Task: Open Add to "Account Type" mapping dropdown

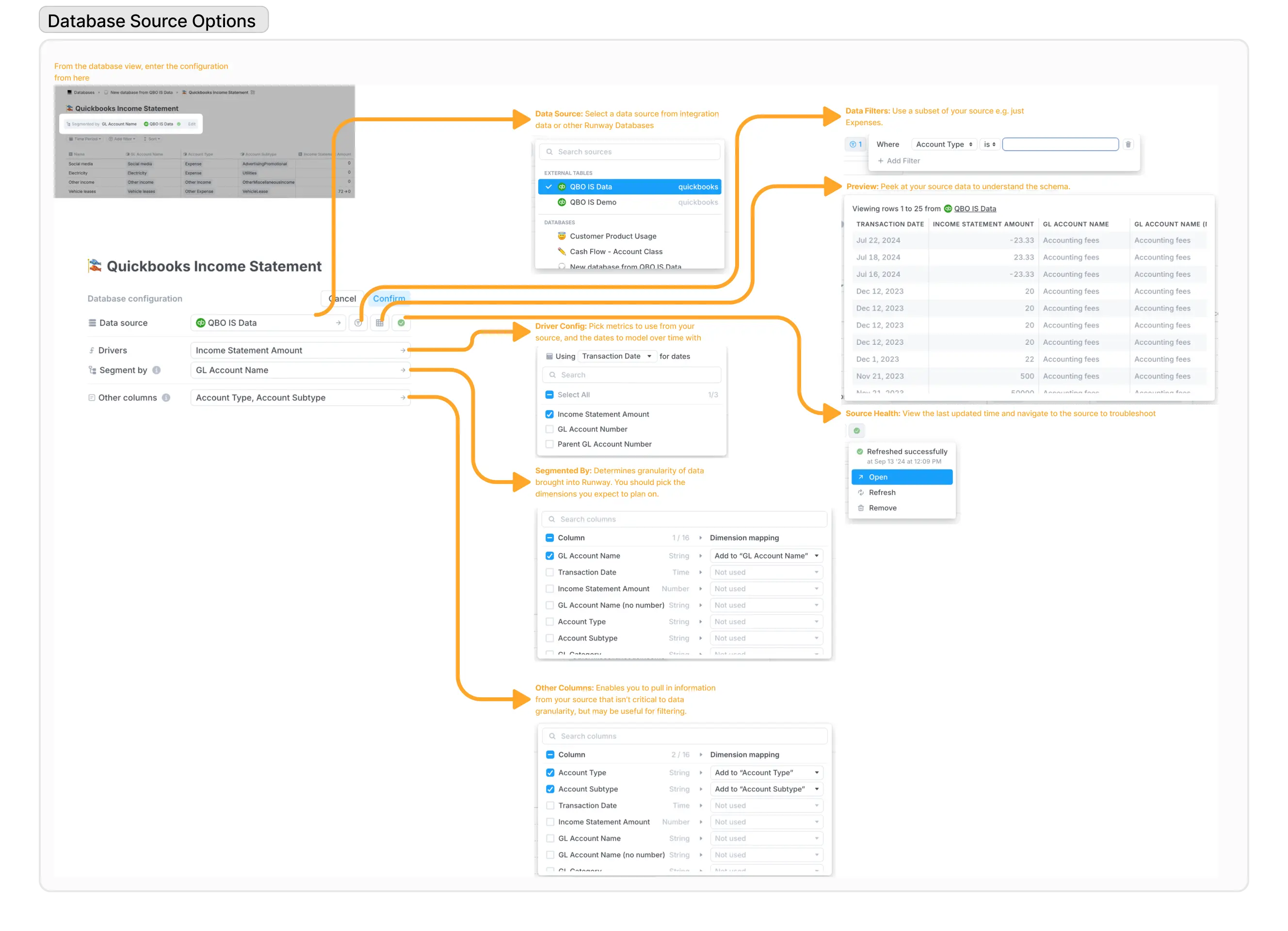Action: 767,772
